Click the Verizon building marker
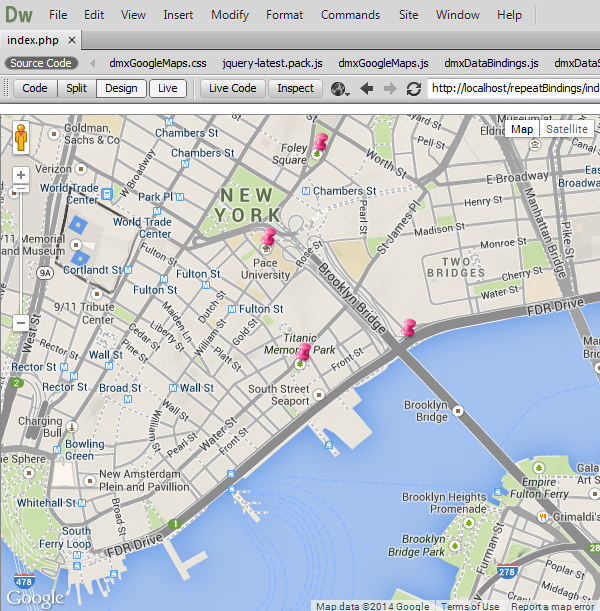600x611 pixels. click(x=81, y=169)
